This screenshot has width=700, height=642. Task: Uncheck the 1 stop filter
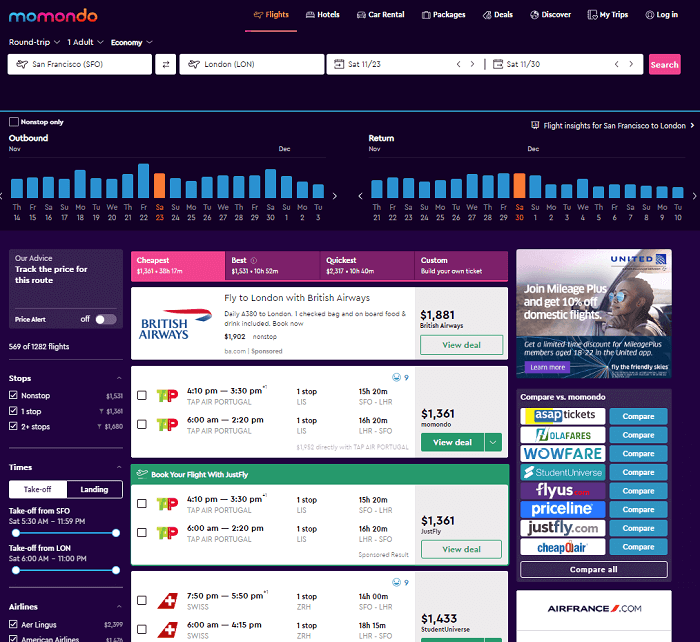click(x=13, y=411)
